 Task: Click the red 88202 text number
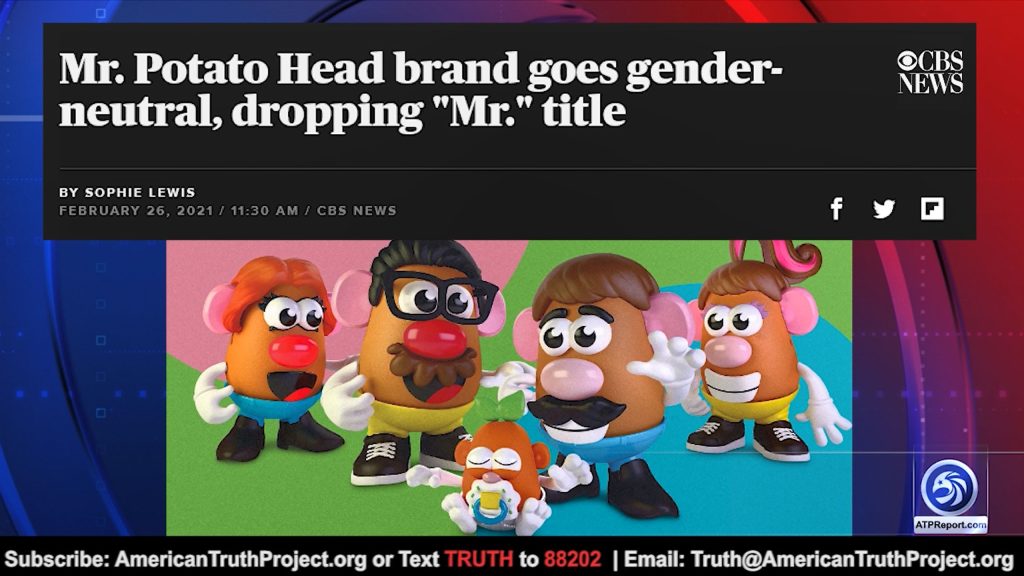tap(572, 559)
